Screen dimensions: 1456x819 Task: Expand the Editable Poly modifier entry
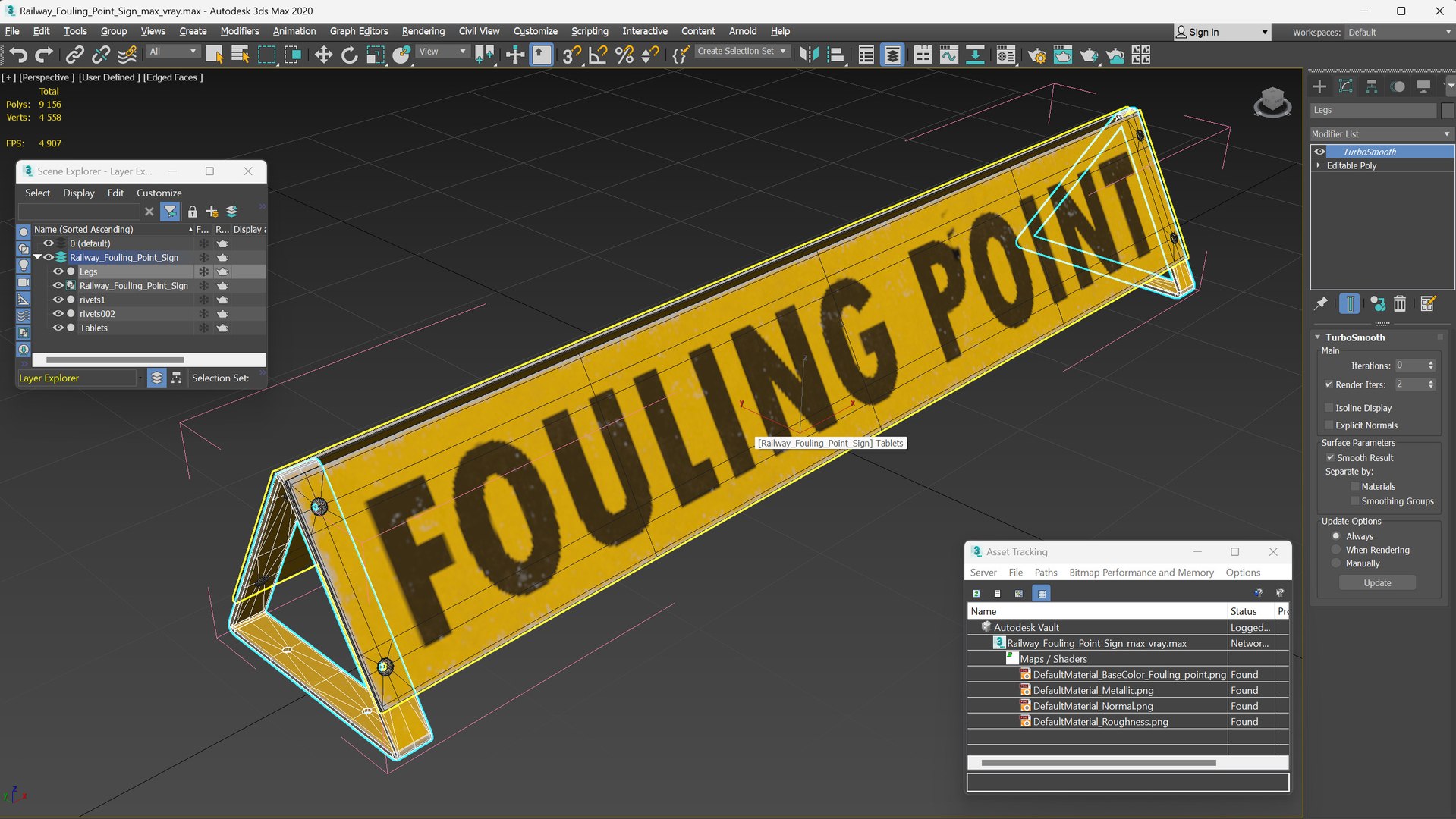(x=1319, y=165)
